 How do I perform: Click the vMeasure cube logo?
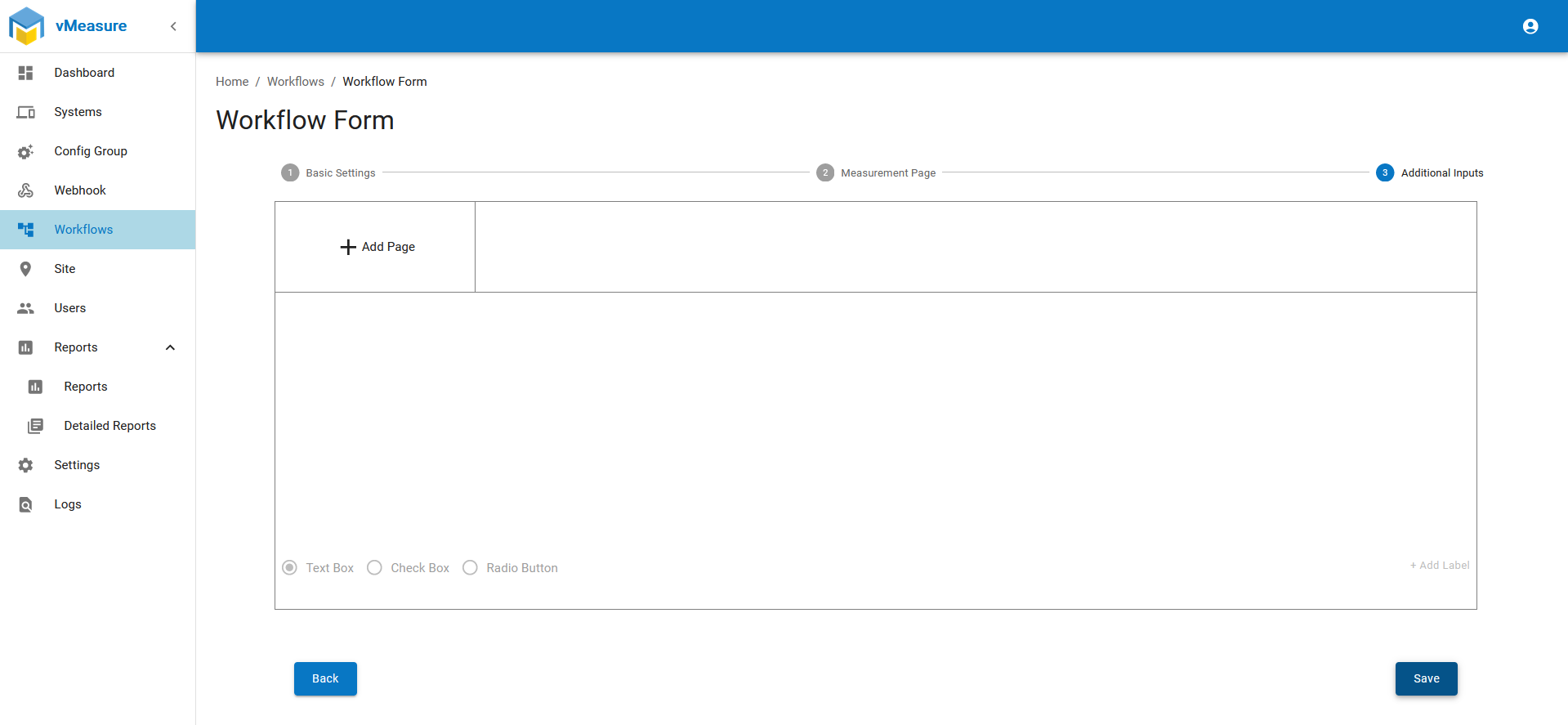click(26, 26)
